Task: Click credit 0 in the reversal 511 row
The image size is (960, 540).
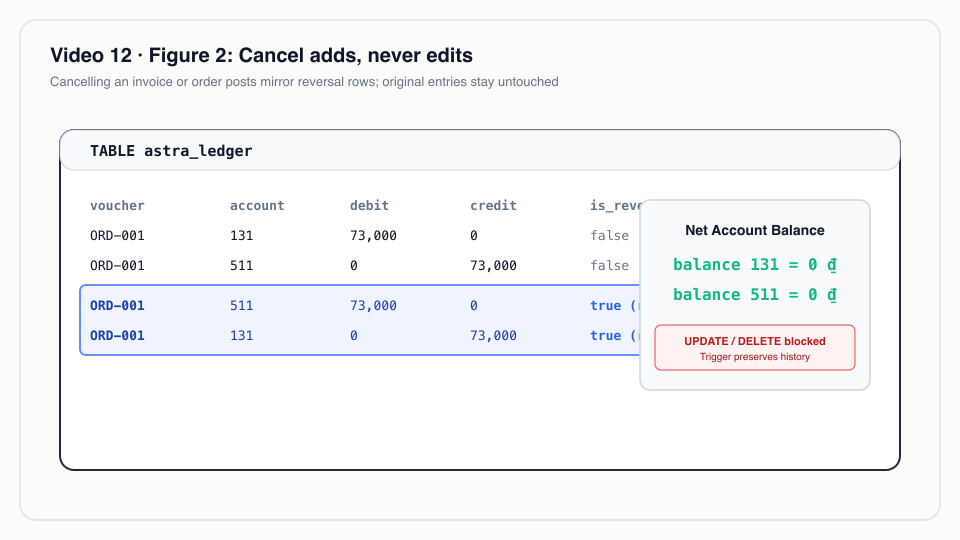Action: pos(474,306)
